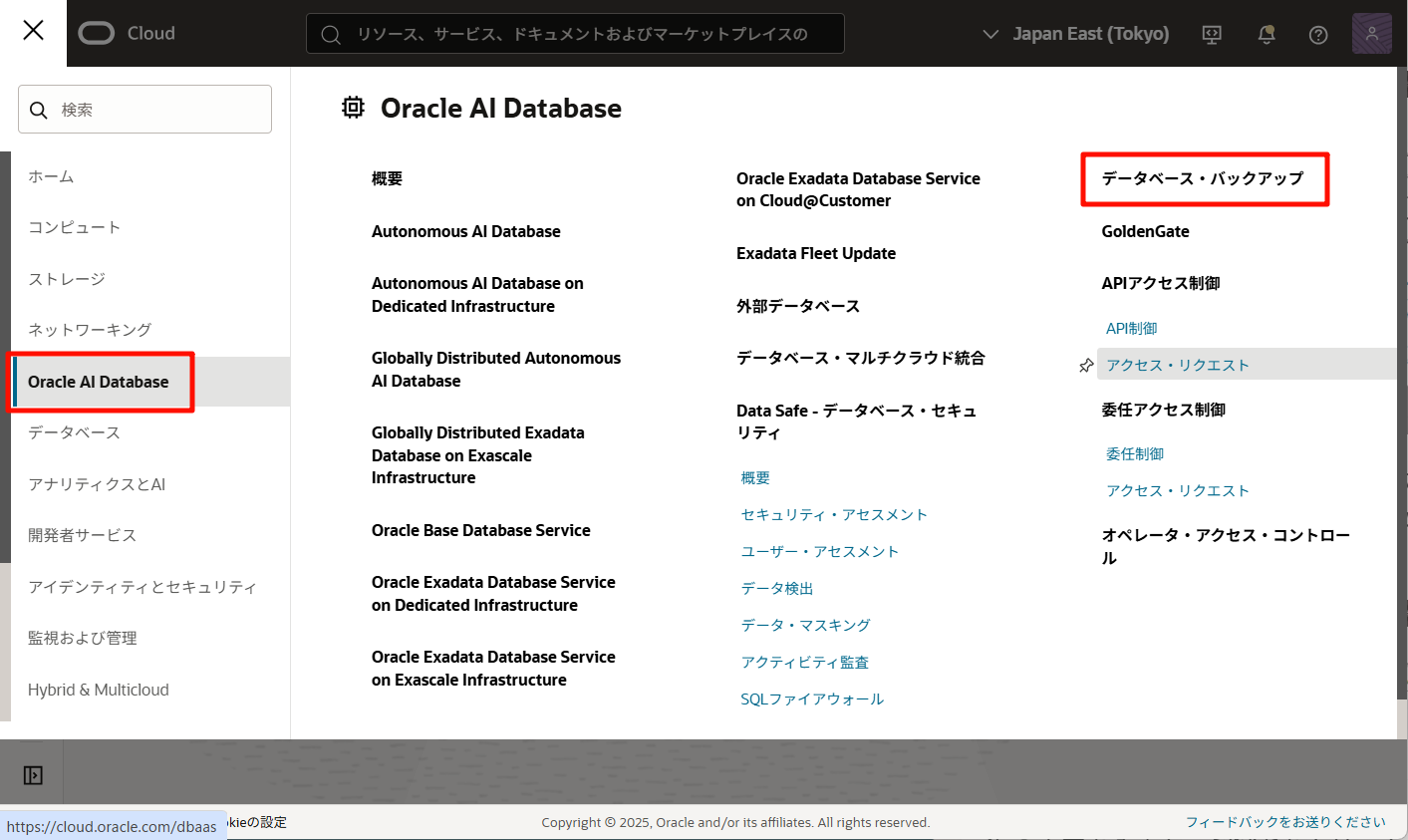Click the フィードバックをお送りください footer link
Image resolution: width=1408 pixels, height=840 pixels.
point(1285,822)
